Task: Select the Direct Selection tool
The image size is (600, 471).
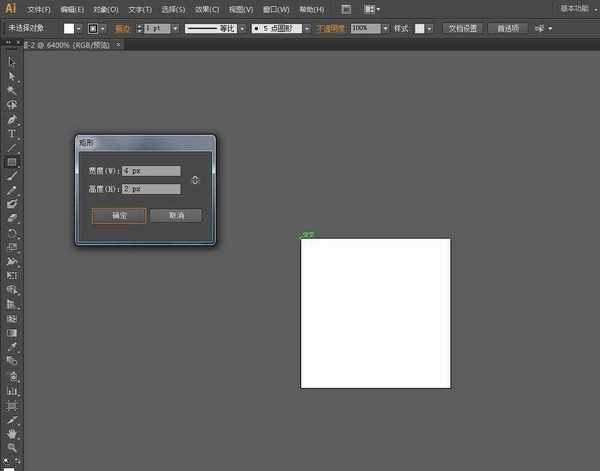Action: 12,76
